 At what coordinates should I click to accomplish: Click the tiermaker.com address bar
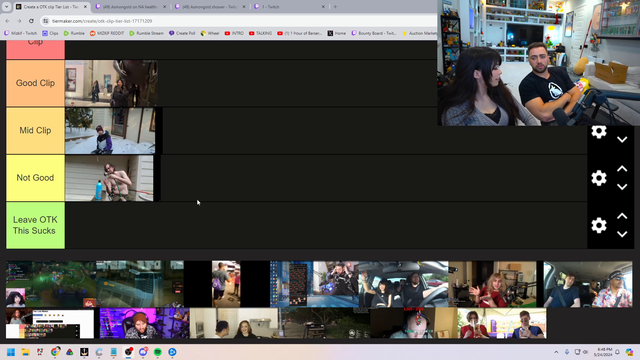coord(239,21)
